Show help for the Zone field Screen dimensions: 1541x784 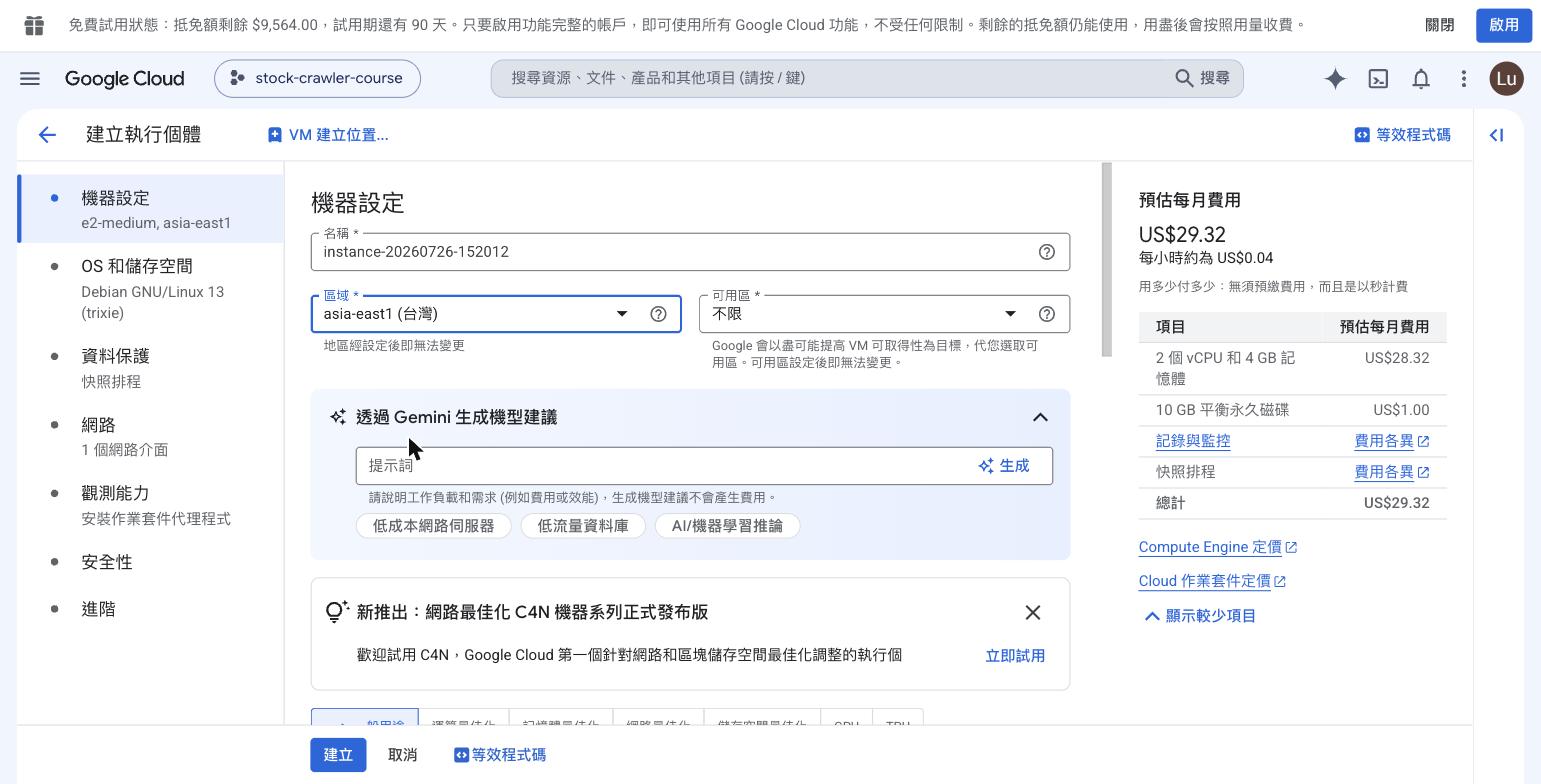pyautogui.click(x=1047, y=314)
